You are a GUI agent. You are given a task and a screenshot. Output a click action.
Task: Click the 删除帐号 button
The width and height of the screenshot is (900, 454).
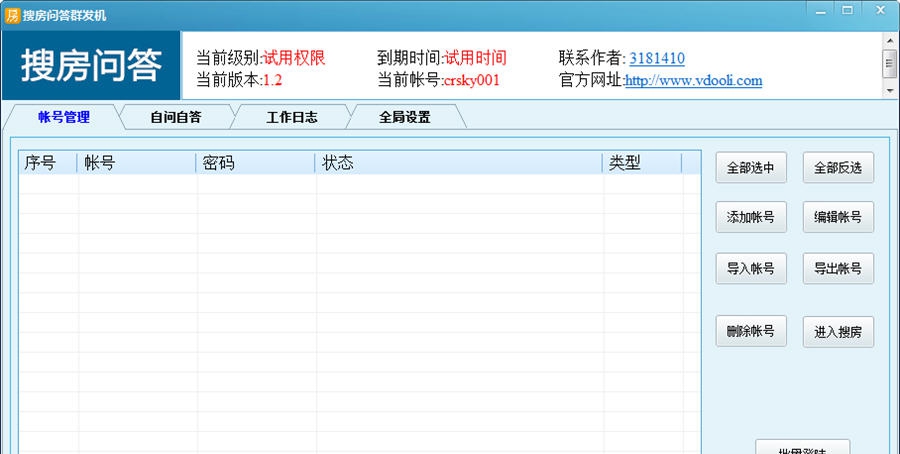click(x=751, y=331)
